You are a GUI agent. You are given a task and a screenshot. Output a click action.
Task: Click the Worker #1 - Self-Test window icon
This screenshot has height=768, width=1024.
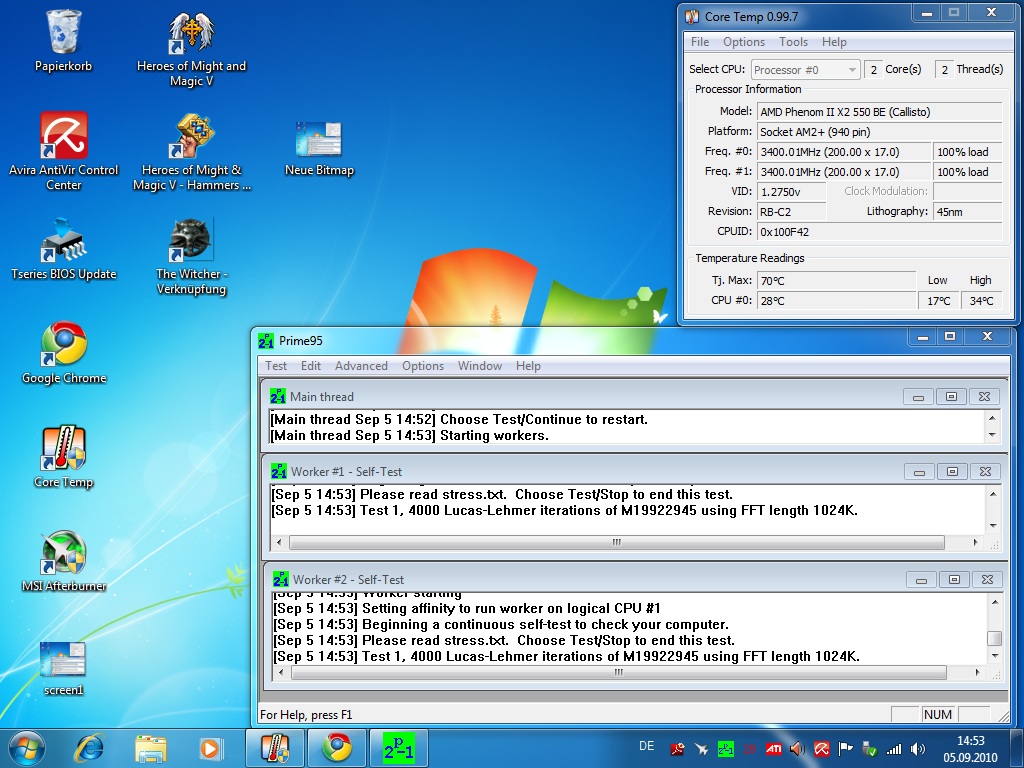click(x=279, y=472)
